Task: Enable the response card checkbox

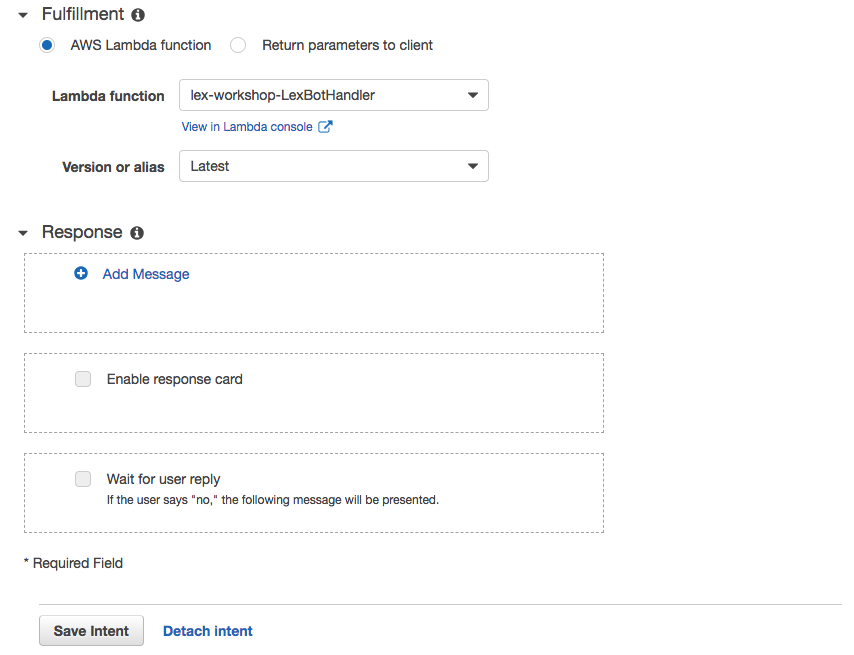Action: [83, 379]
